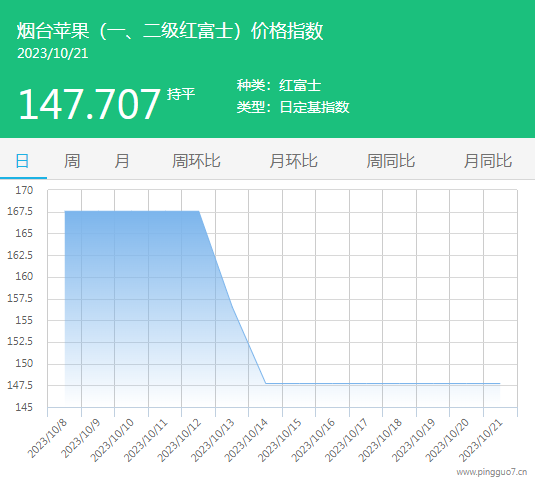The height and width of the screenshot is (482, 535).
Task: Click the chart title 烟台苹果价格指数
Action: click(170, 31)
